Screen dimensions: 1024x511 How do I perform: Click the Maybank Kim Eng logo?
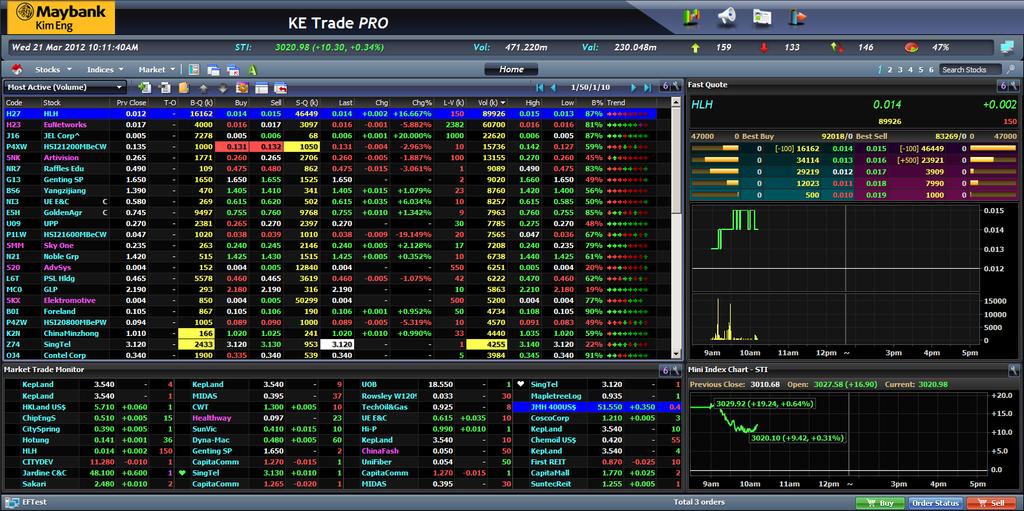59,18
